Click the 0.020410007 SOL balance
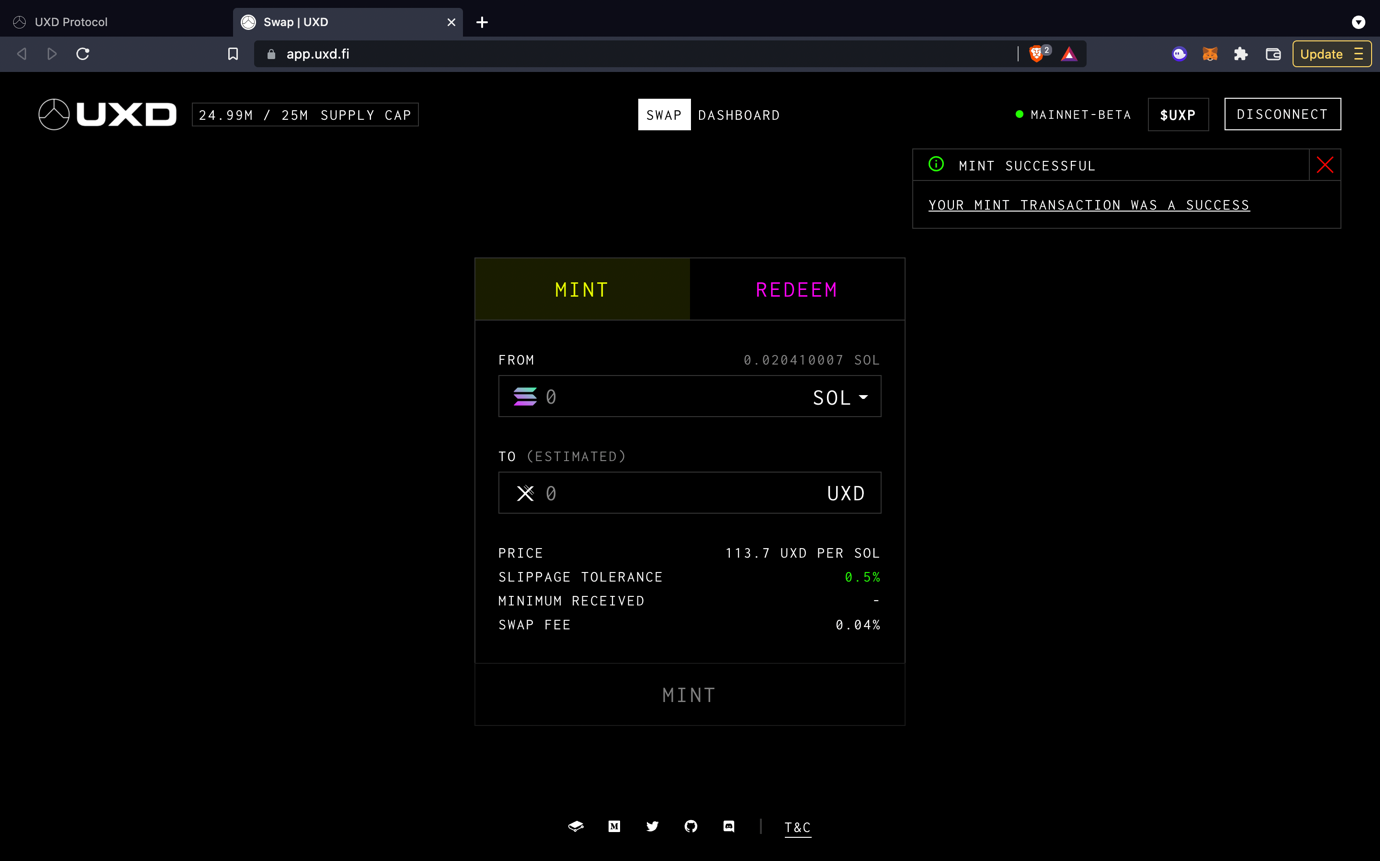 pyautogui.click(x=812, y=360)
